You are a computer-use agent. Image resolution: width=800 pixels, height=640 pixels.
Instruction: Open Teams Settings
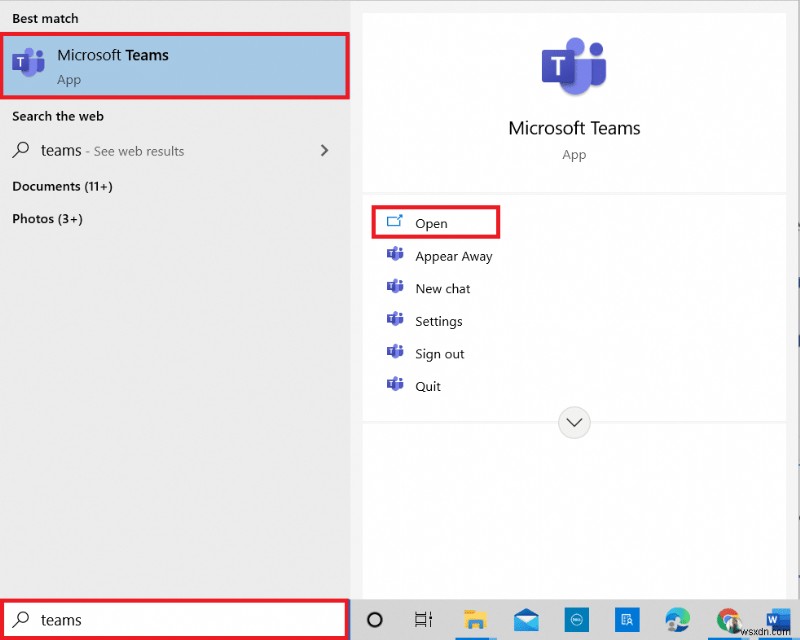438,321
